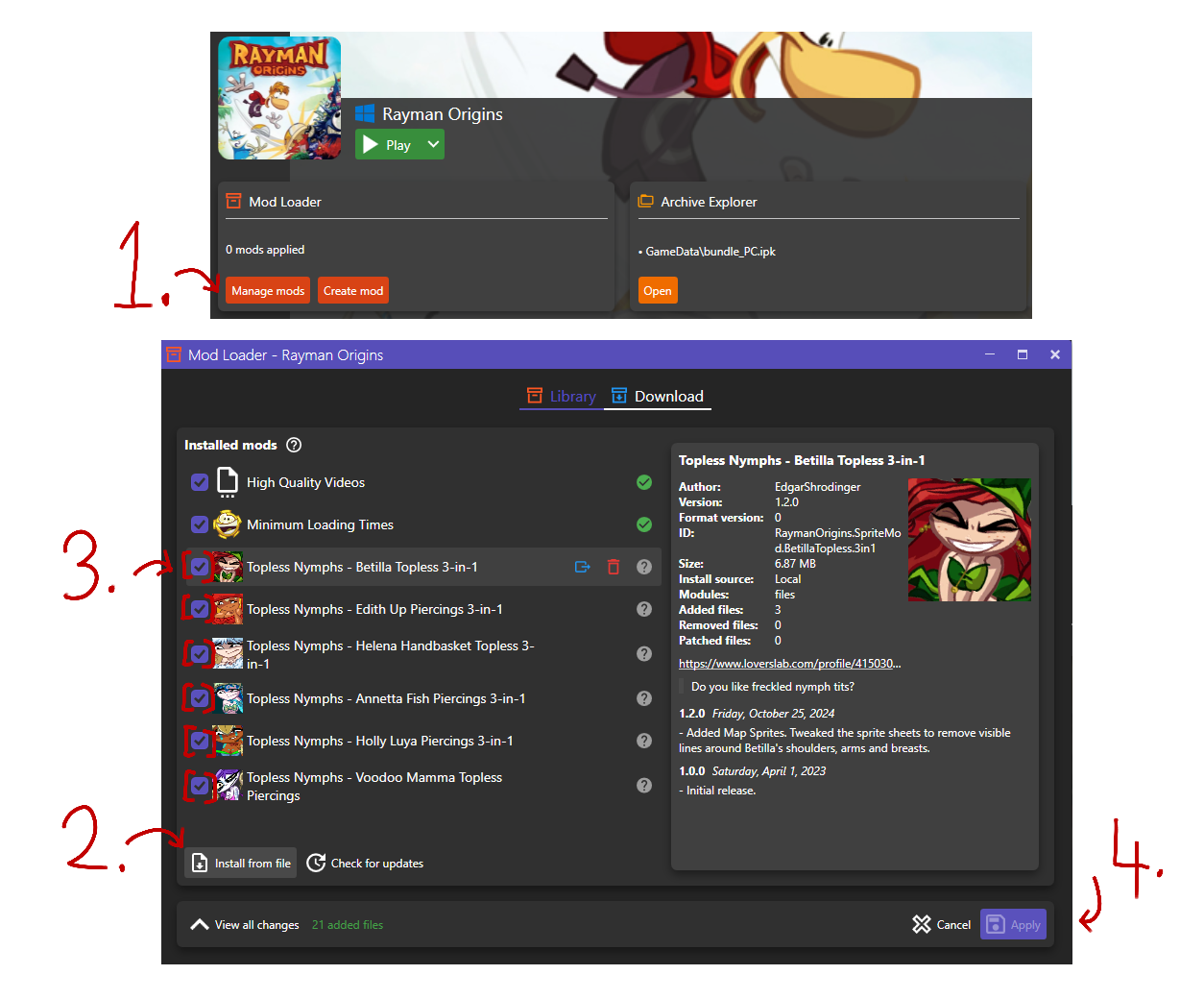Image resolution: width=1204 pixels, height=999 pixels.
Task: Click the Windows platform icon beside Rayman Origins
Action: (365, 114)
